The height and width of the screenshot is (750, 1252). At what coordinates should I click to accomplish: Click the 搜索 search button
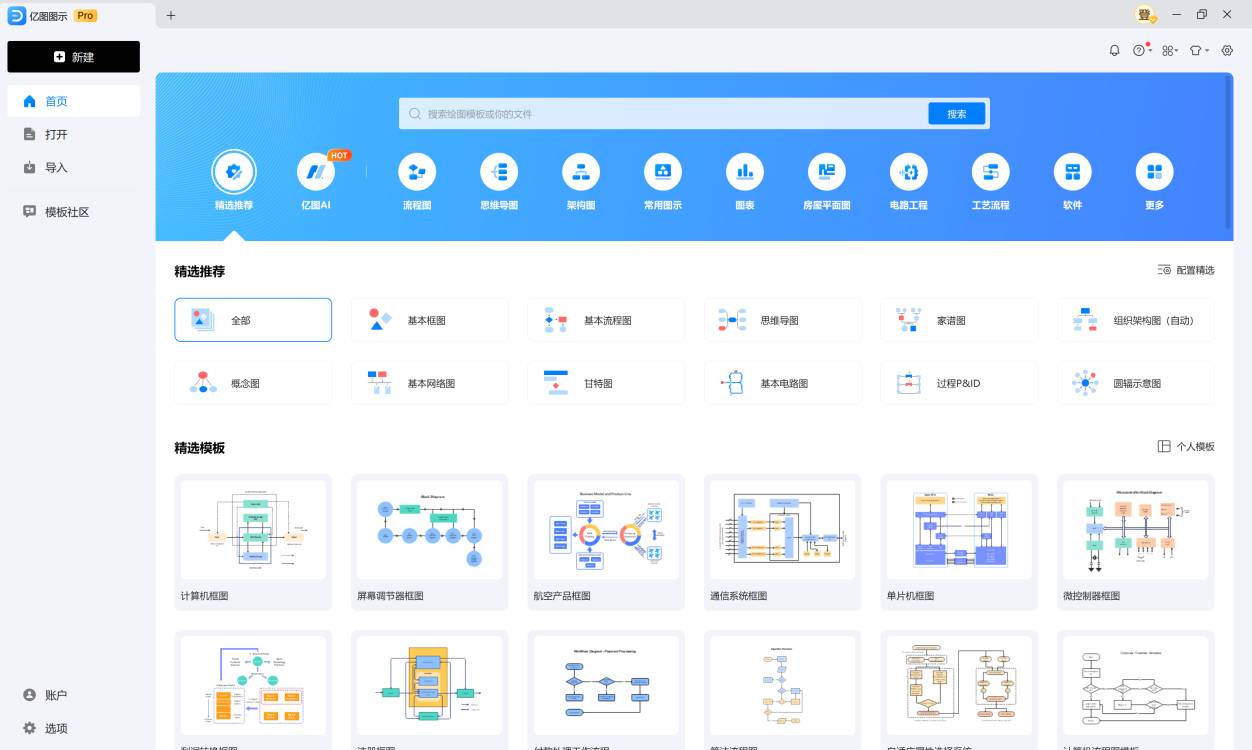[954, 113]
